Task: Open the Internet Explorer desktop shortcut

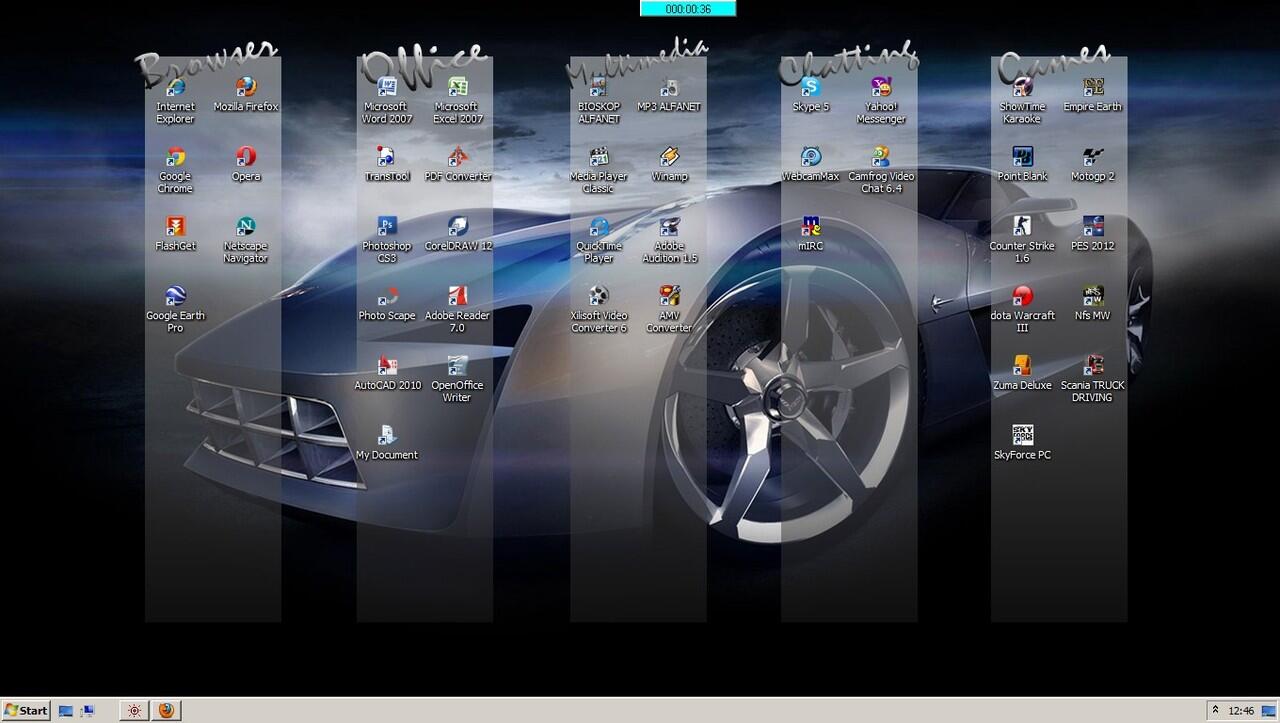Action: [176, 88]
